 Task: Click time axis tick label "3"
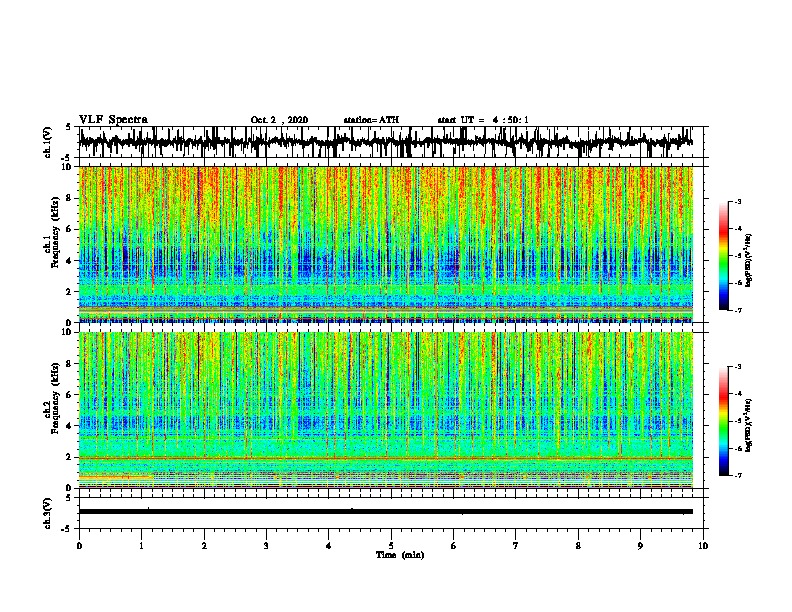coord(266,546)
